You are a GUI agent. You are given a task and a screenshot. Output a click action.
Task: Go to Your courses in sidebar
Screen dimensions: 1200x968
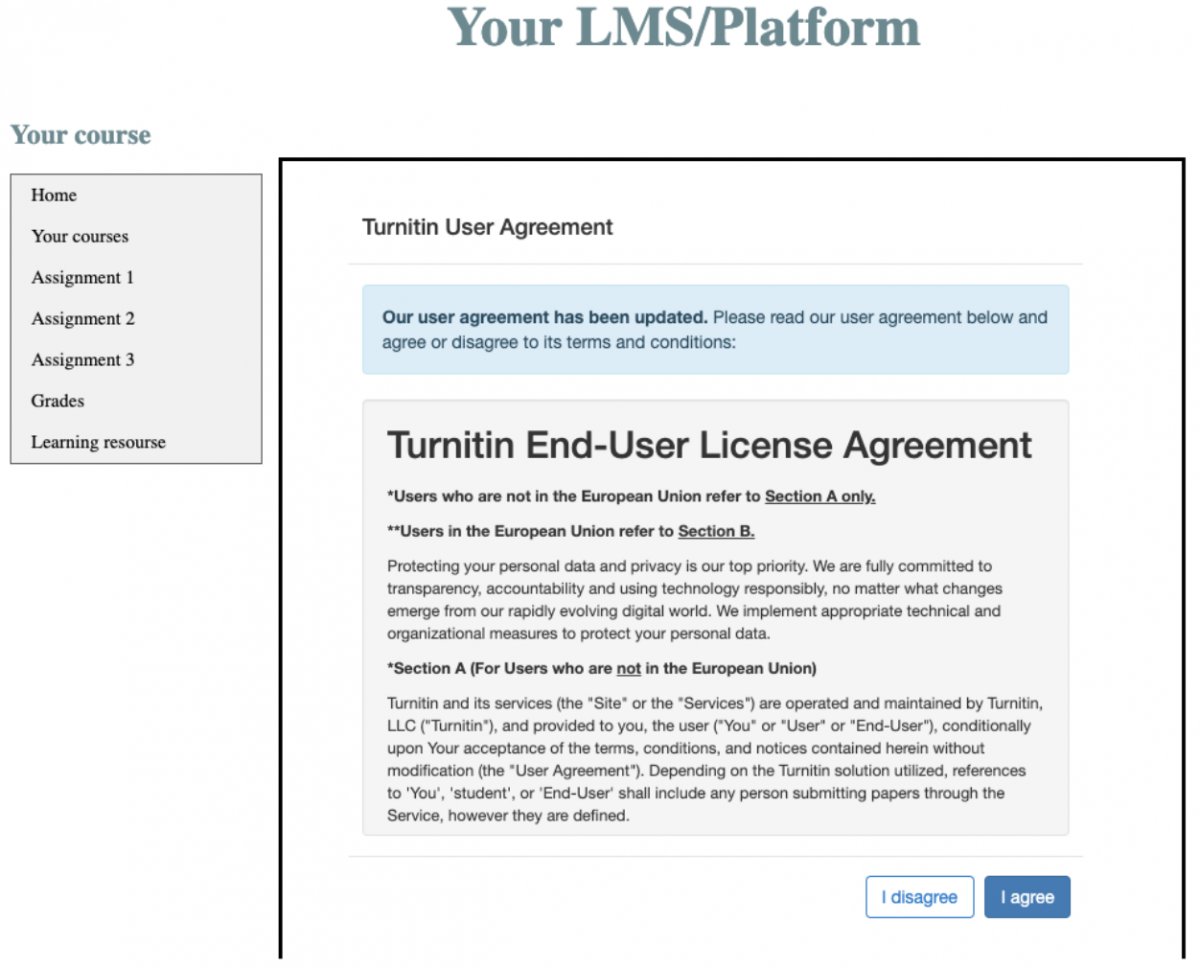pos(80,236)
